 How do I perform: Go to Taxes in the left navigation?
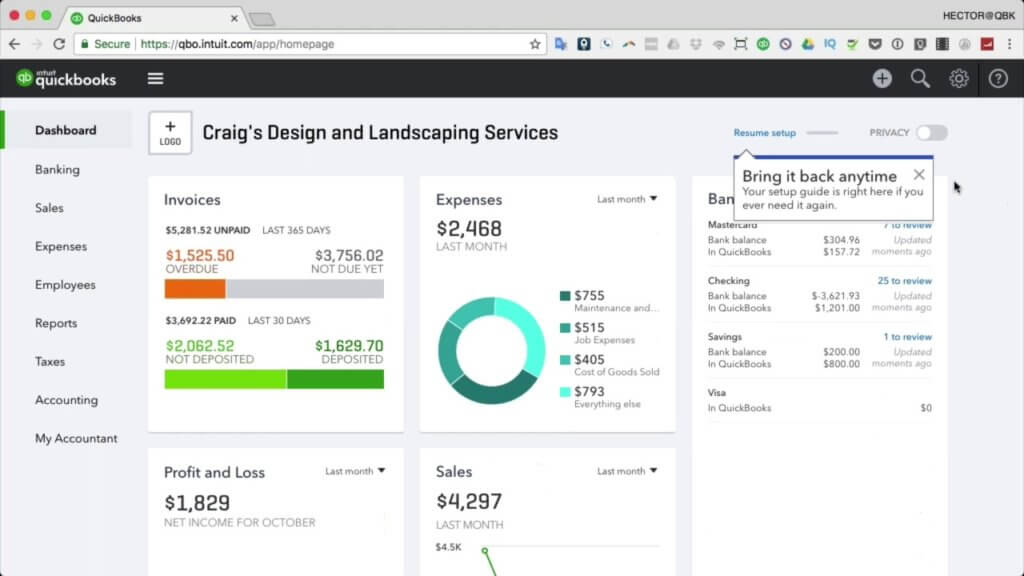[50, 362]
